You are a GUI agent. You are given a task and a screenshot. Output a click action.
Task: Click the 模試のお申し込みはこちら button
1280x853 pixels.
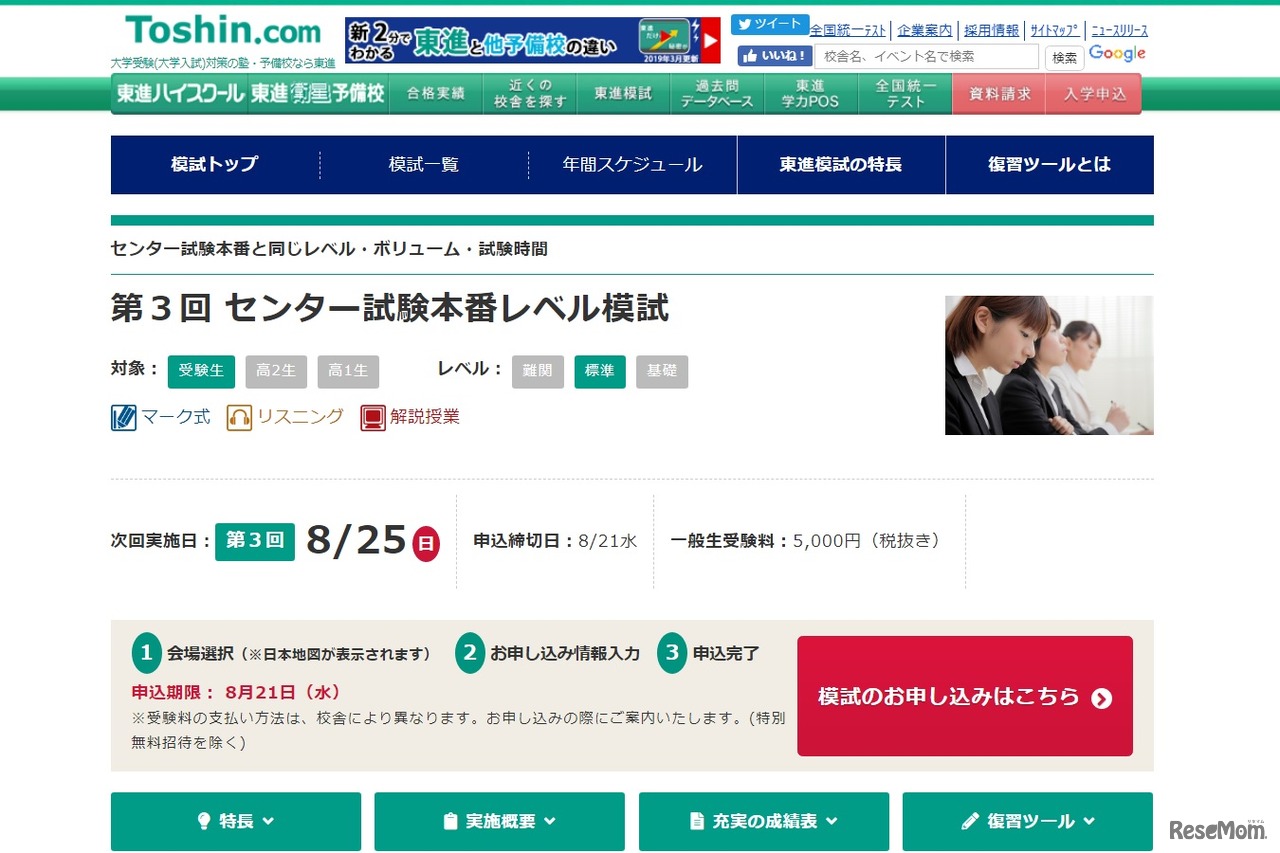pos(964,695)
